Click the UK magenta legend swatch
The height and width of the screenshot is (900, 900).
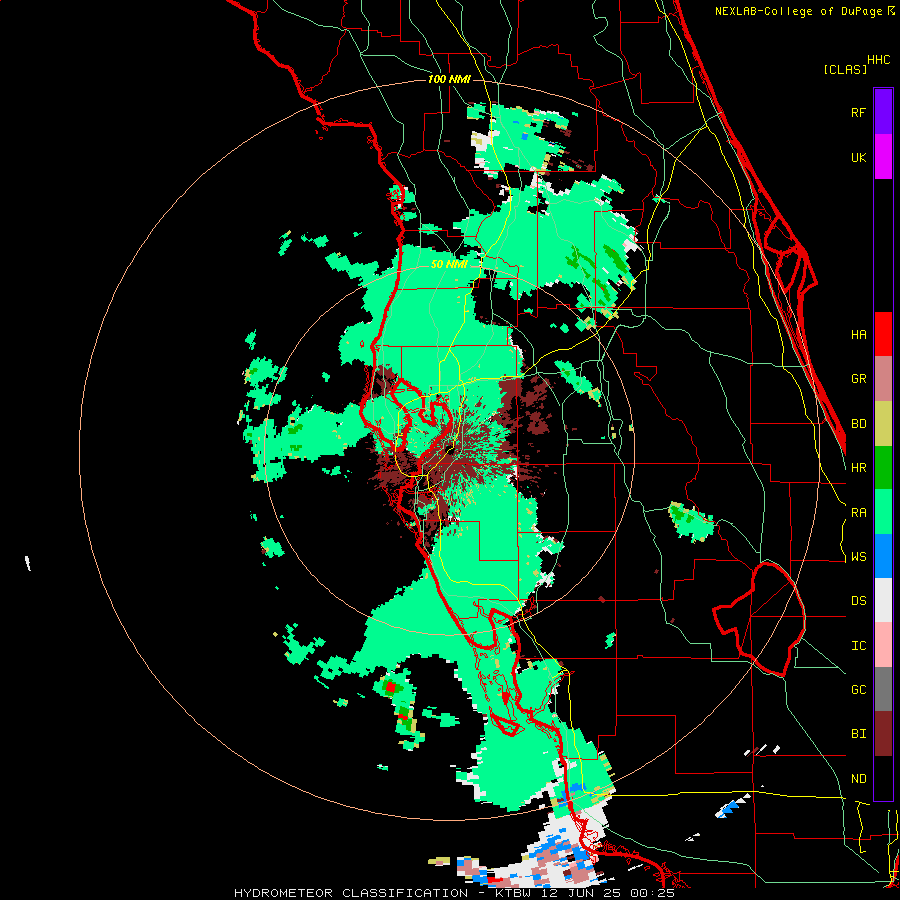[x=883, y=157]
